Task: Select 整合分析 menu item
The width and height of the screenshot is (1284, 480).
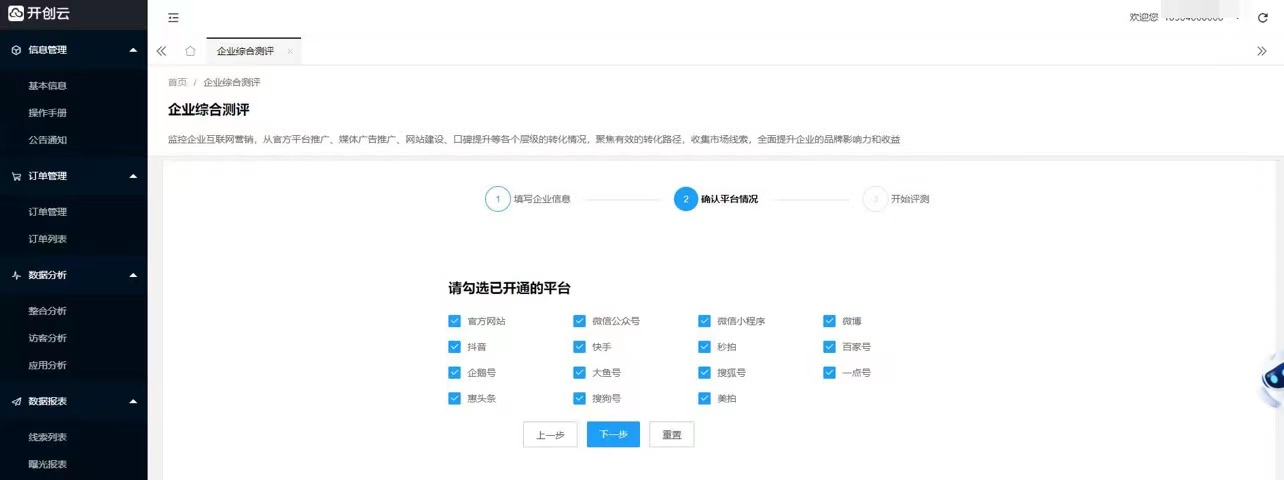Action: pos(48,311)
